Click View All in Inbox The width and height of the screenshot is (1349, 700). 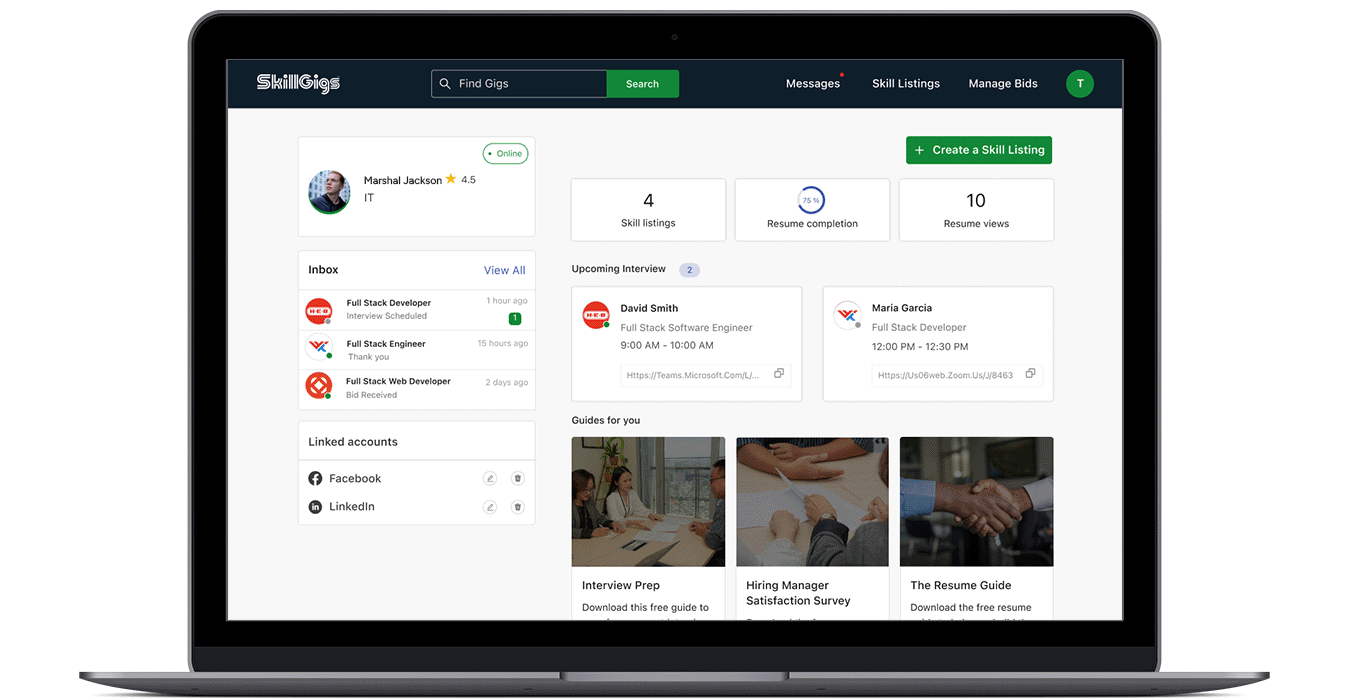coord(504,270)
